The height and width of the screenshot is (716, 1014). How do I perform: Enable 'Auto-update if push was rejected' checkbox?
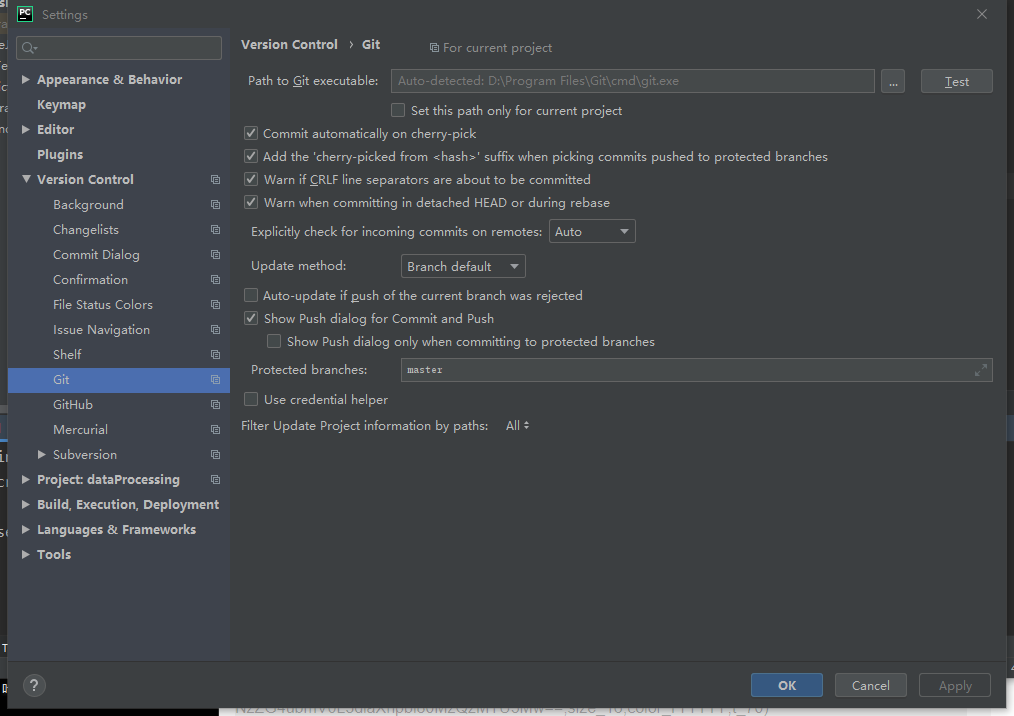tap(251, 296)
